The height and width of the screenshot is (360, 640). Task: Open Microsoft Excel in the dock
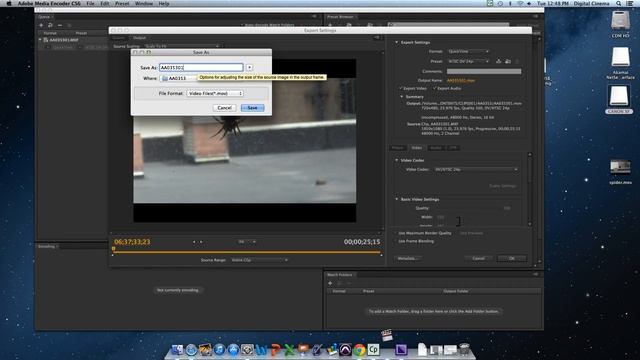(x=289, y=350)
